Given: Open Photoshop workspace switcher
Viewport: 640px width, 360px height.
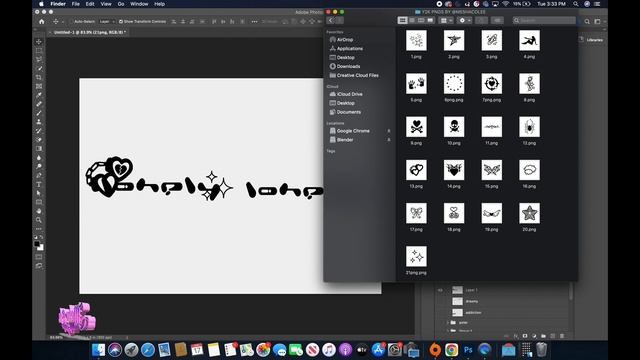Looking at the screenshot, I should [598, 21].
